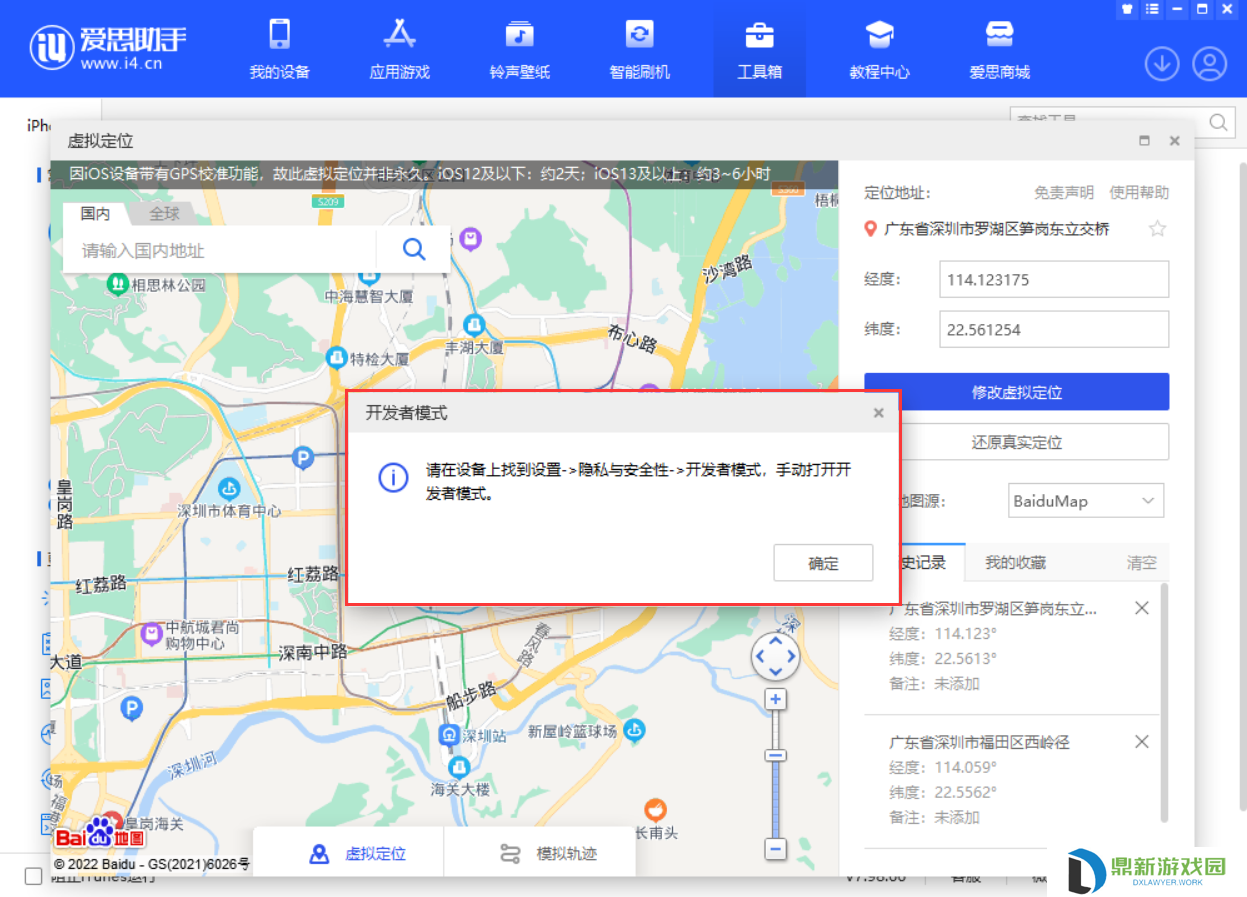The image size is (1247, 897).
Task: Click 还原真实定位 button
Action: [x=1016, y=442]
